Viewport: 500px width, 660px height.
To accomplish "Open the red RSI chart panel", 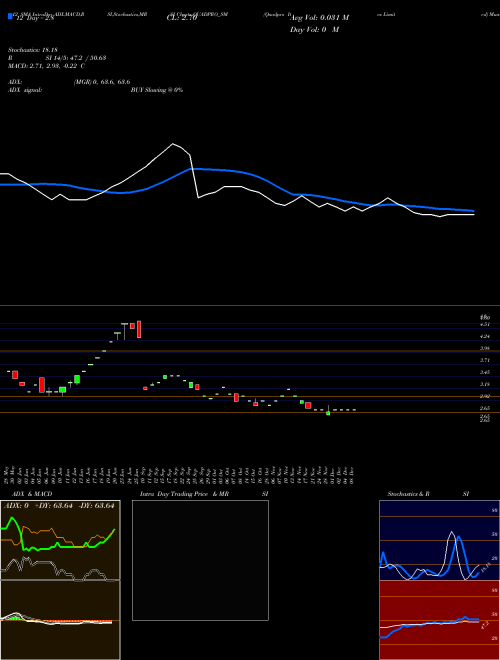I will tap(439, 620).
